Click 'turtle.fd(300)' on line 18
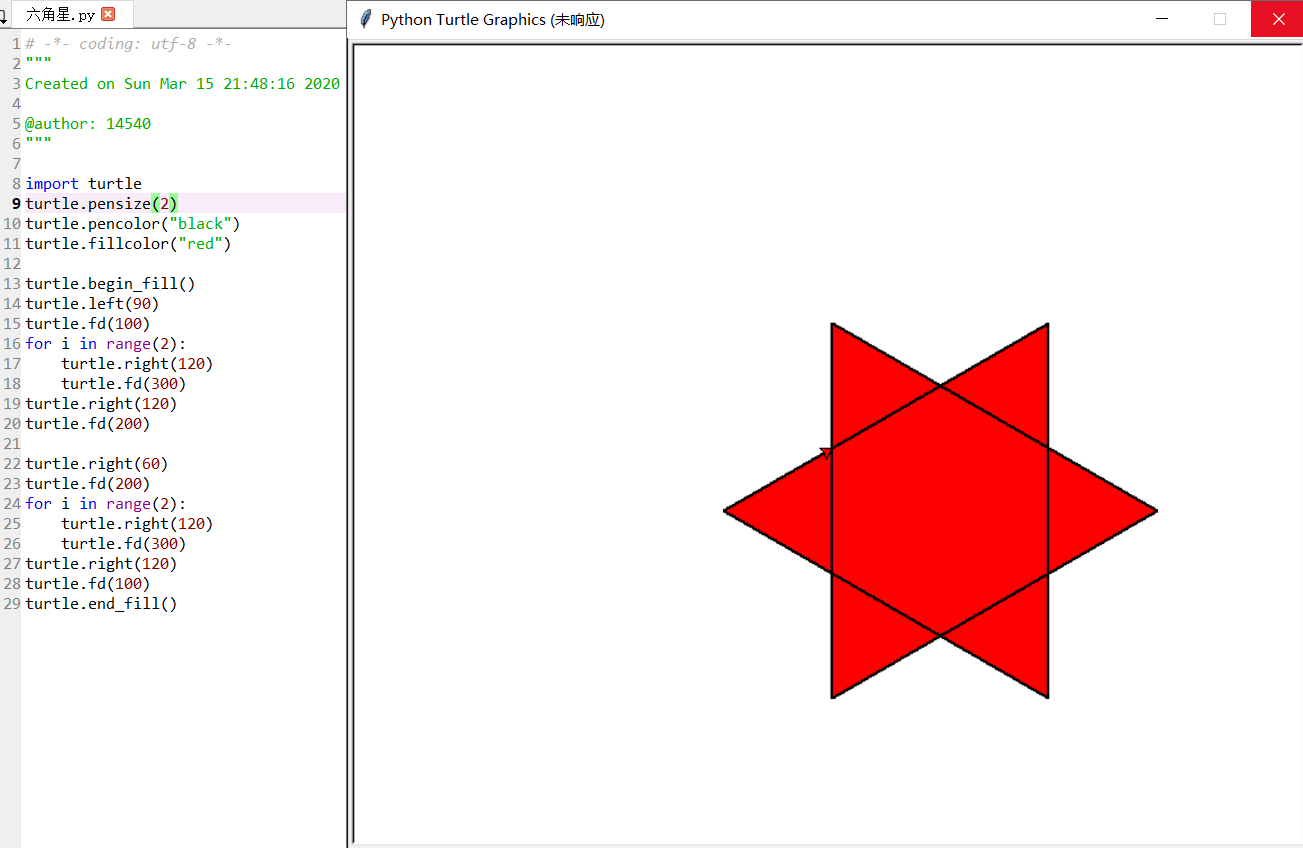Screen dimensions: 1303x848 click(x=124, y=383)
